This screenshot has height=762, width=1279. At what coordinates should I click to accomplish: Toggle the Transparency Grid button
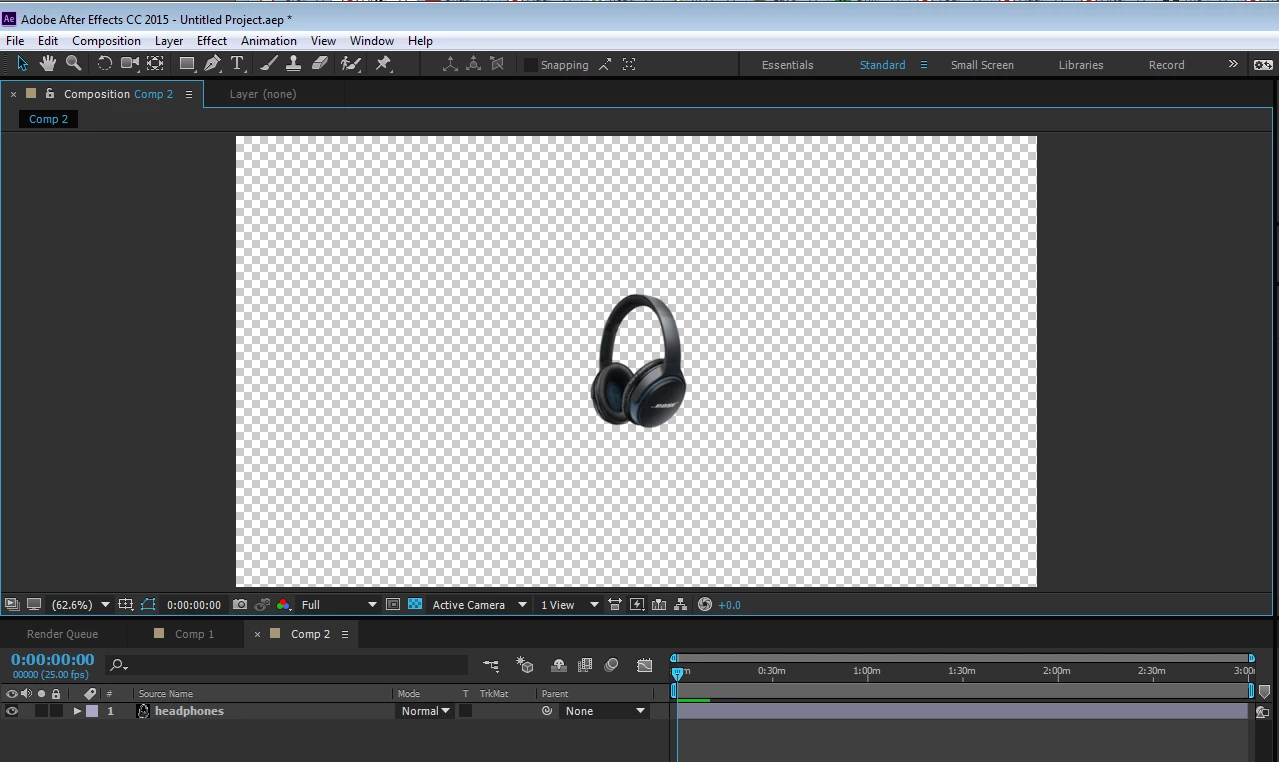point(415,604)
